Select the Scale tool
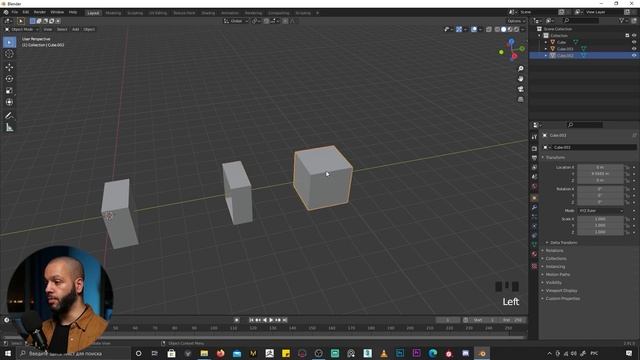The height and width of the screenshot is (360, 640). tap(9, 91)
